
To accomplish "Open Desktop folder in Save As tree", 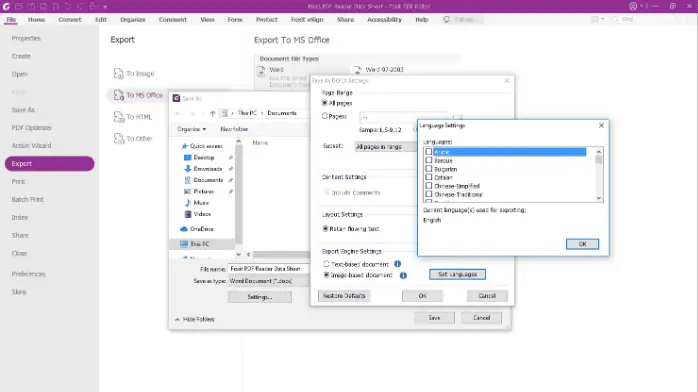I will click(x=199, y=158).
